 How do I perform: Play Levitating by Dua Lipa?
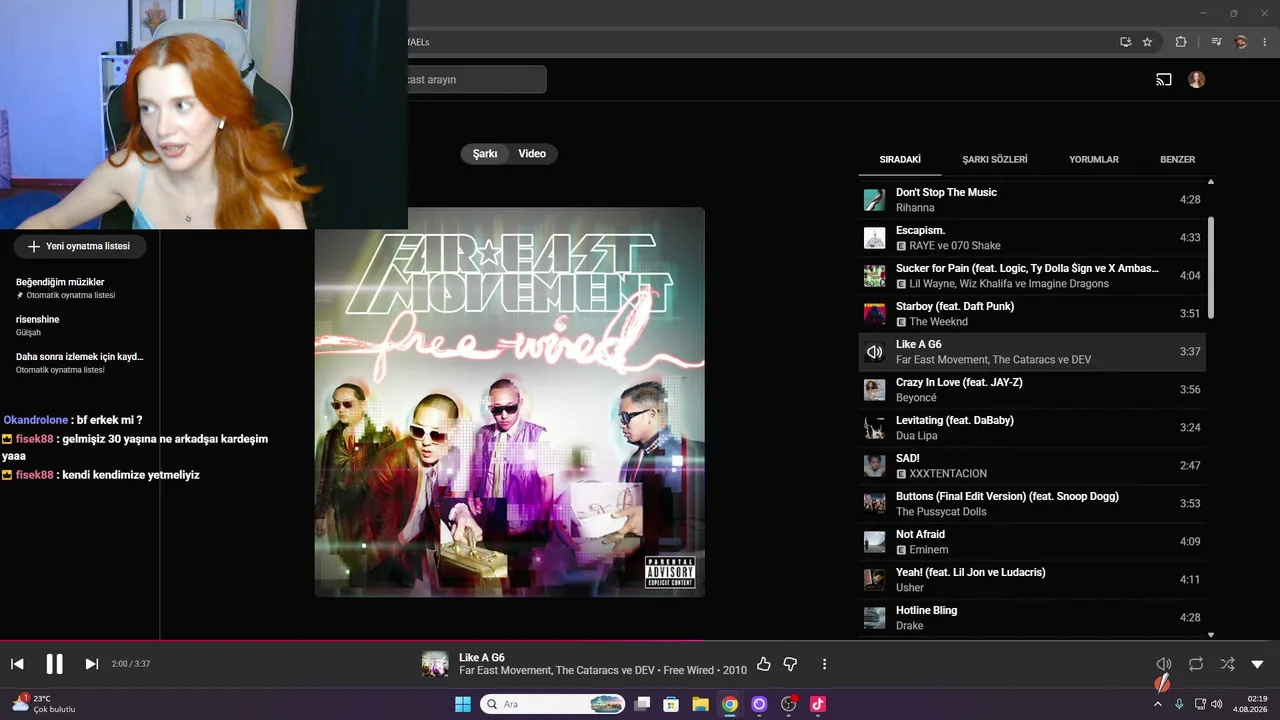coord(1032,428)
